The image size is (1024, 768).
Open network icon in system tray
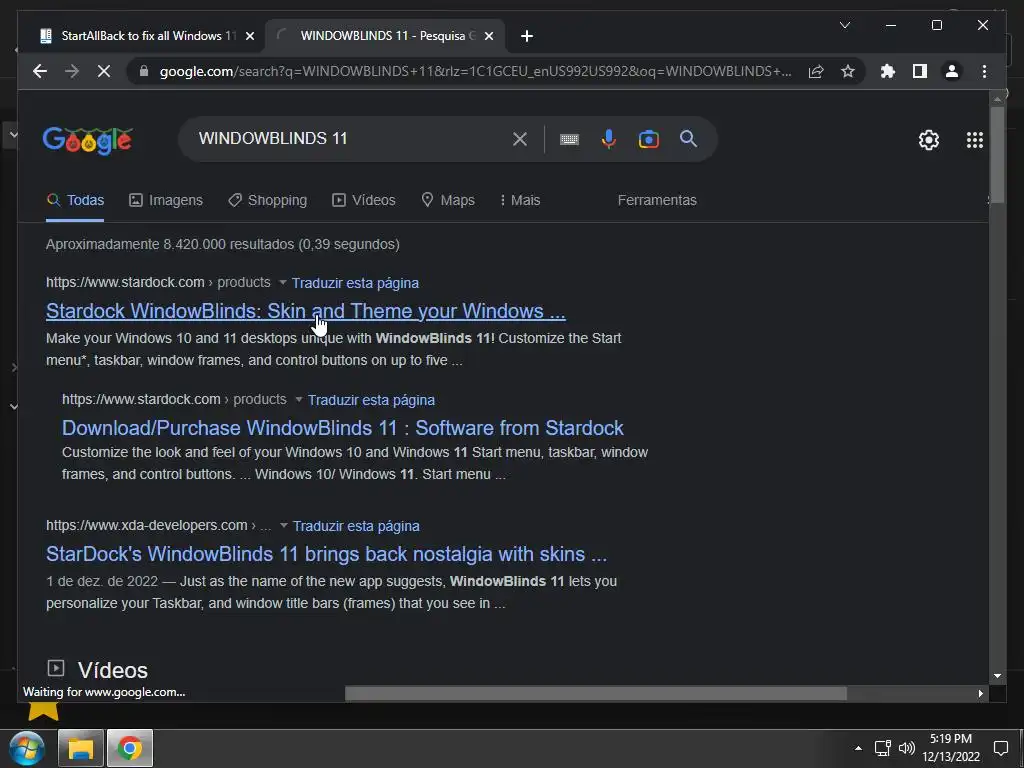point(882,748)
